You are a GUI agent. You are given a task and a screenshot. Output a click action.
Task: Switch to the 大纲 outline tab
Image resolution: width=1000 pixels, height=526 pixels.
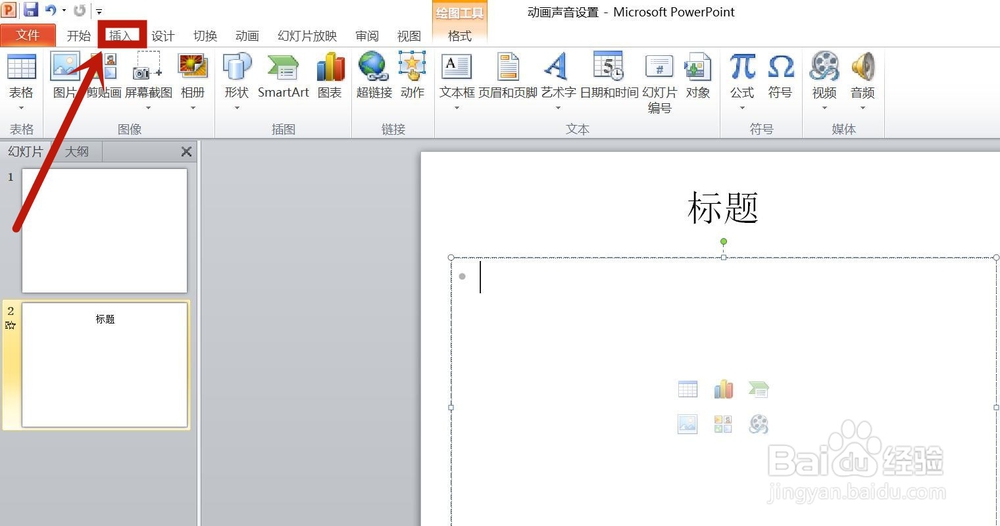(x=77, y=152)
